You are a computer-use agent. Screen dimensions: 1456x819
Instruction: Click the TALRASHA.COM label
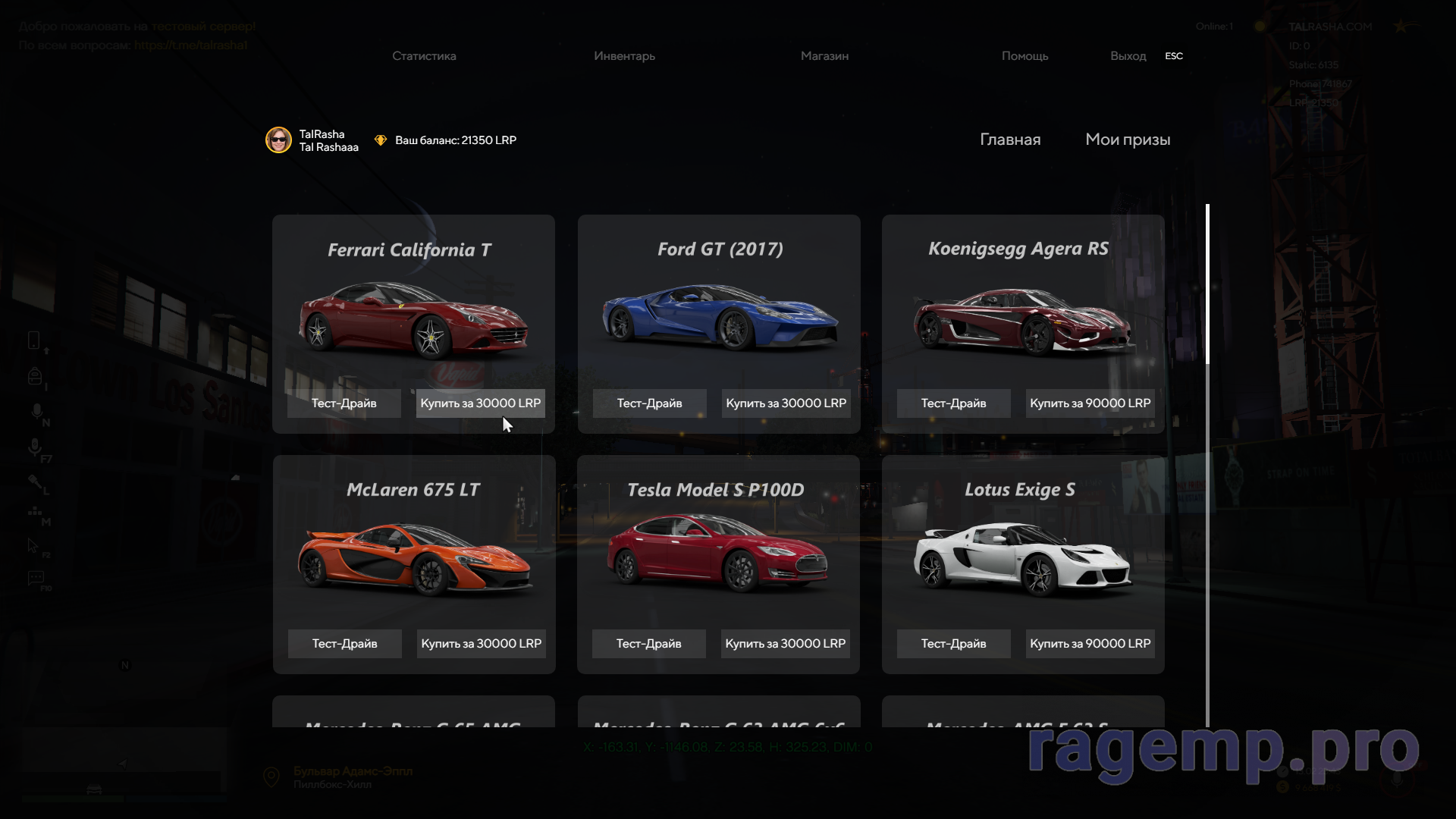pos(1330,27)
